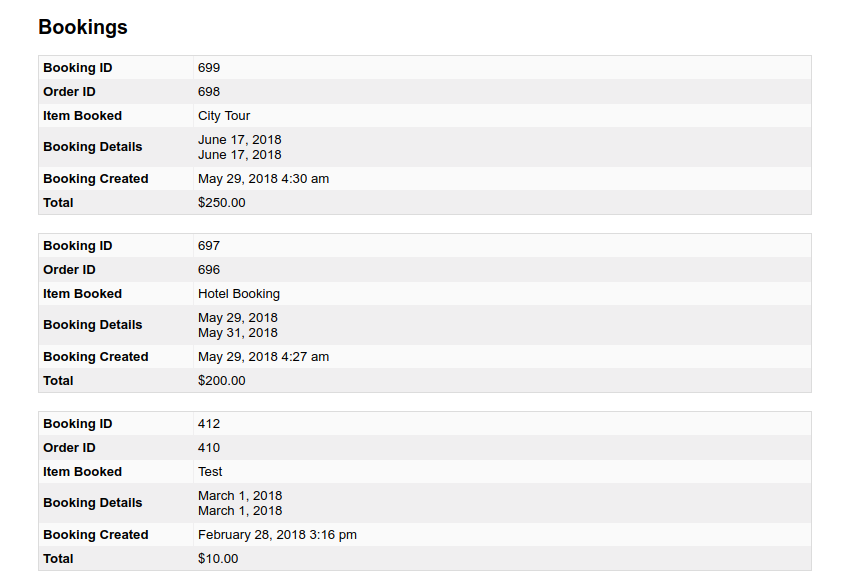The width and height of the screenshot is (845, 586).
Task: Click Item Booked label beside City Tour
Action: tap(83, 116)
